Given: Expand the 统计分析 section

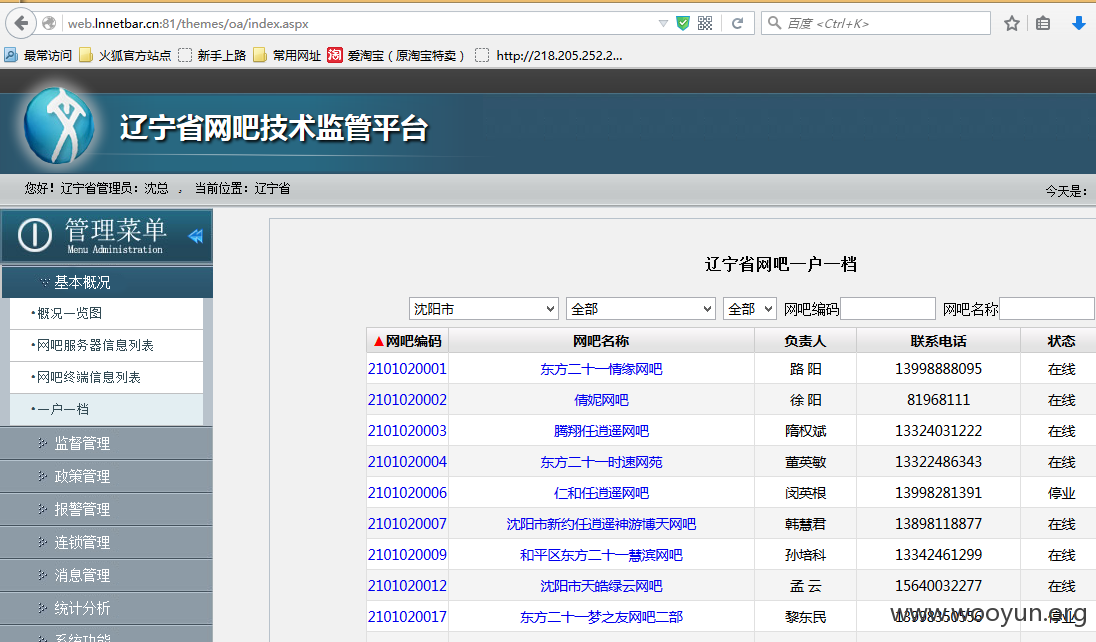Looking at the screenshot, I should point(106,608).
